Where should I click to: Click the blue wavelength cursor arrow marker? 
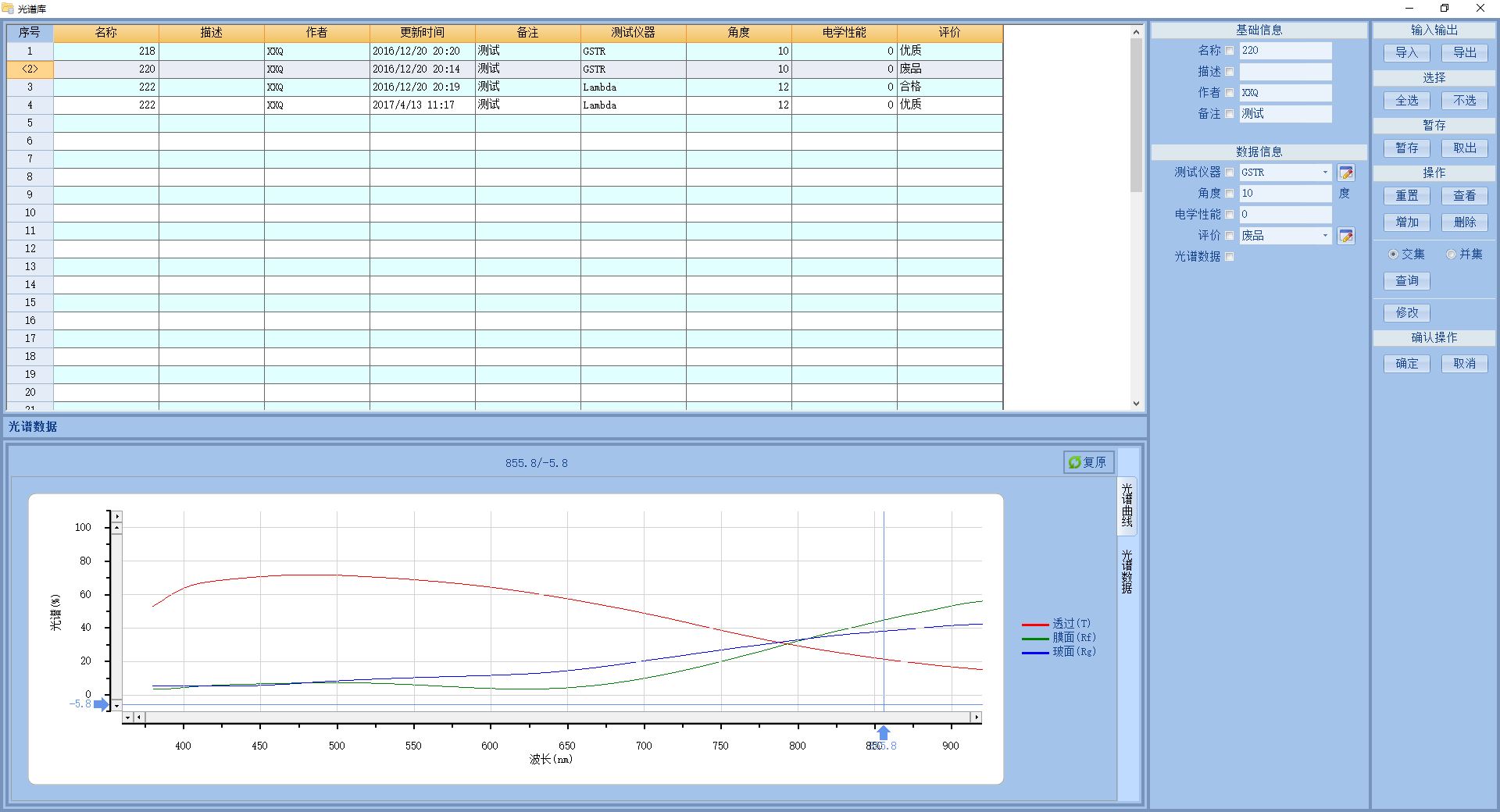pos(884,732)
